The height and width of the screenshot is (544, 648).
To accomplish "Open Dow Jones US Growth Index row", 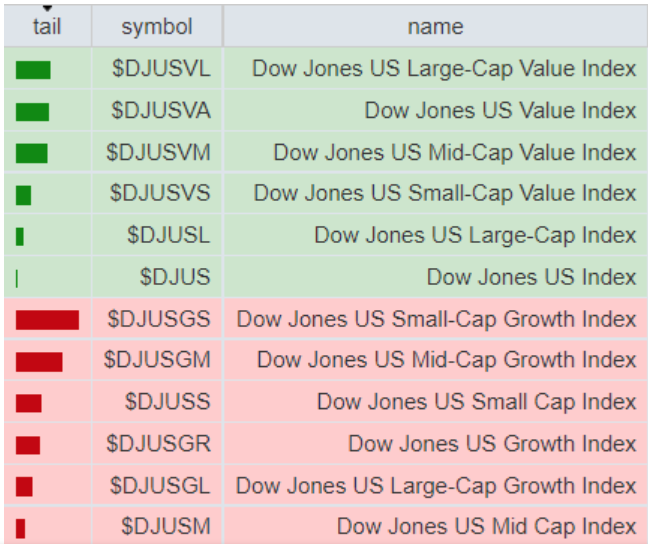I will [x=492, y=444].
